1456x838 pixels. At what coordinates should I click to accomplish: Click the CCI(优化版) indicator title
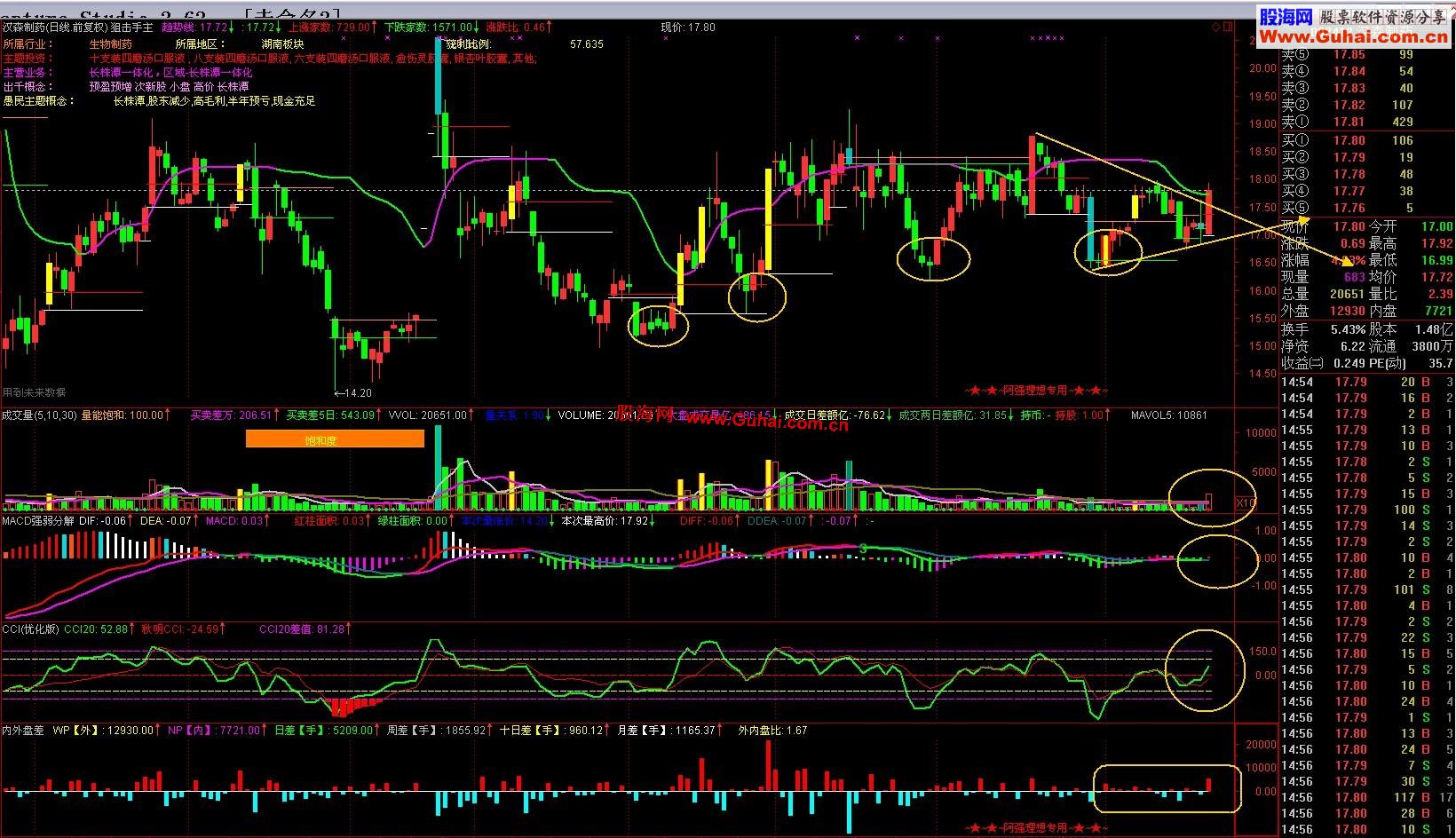pos(30,628)
